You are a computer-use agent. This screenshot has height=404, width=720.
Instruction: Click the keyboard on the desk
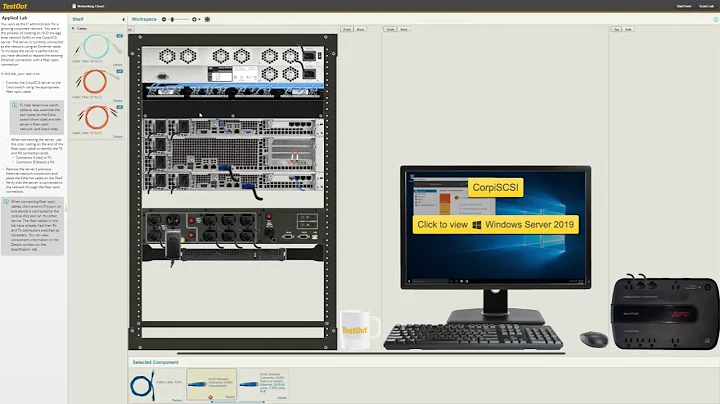(473, 336)
